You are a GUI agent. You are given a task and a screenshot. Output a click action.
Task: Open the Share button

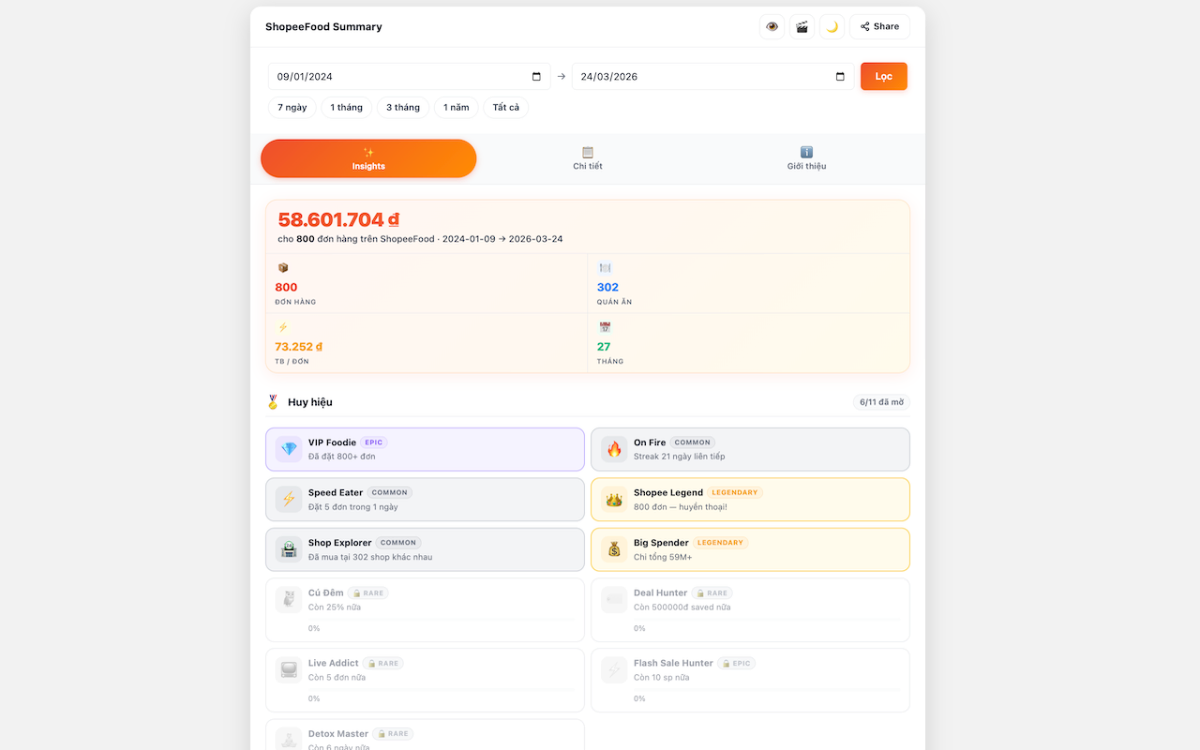(880, 27)
